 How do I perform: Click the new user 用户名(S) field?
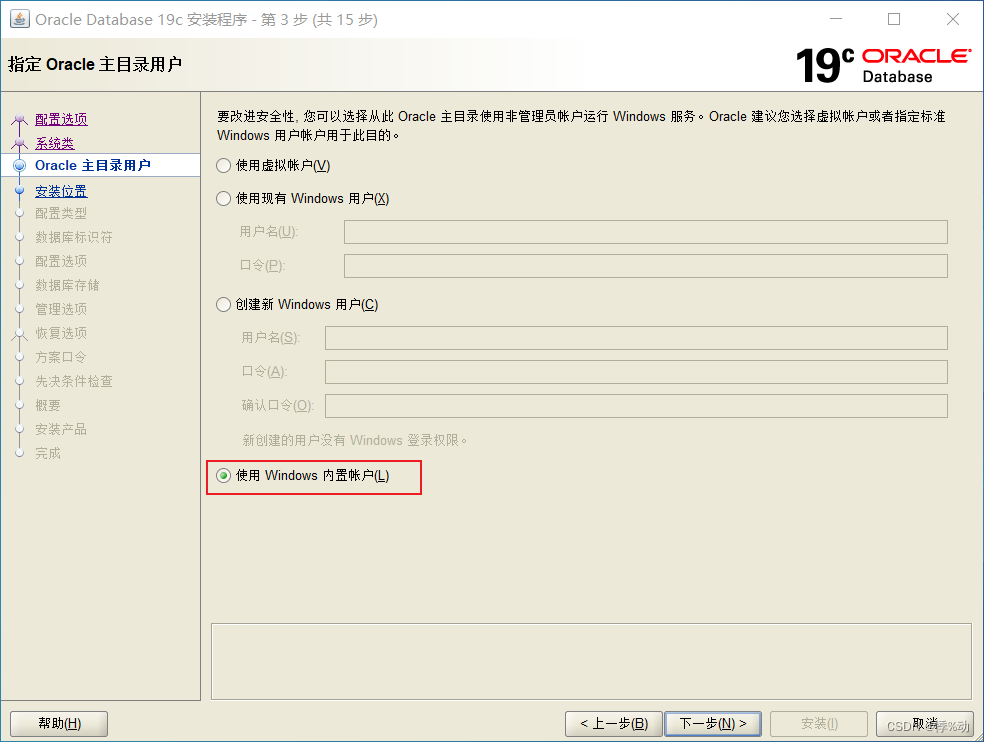636,338
